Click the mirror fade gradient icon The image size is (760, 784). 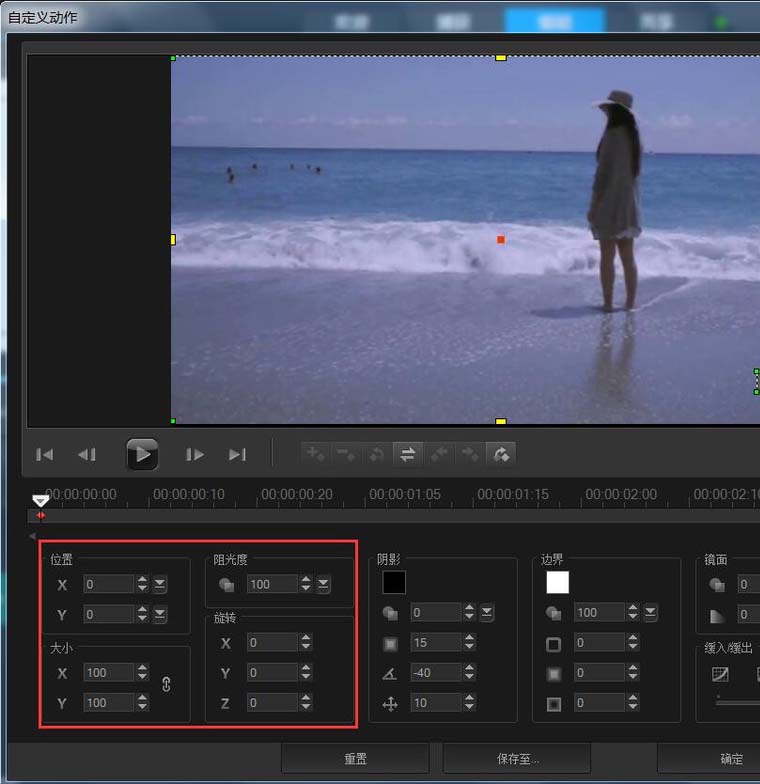click(x=717, y=615)
